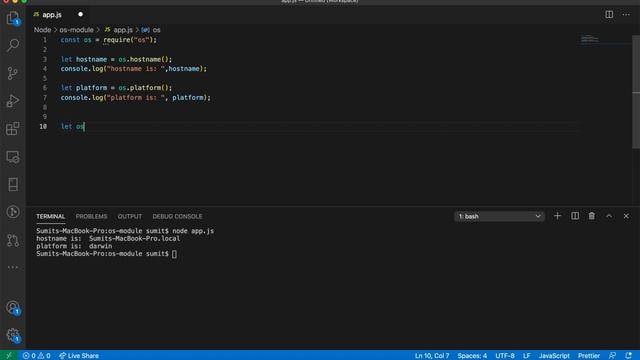Click Prettier in the status bar
640x360 pixels.
(x=589, y=356)
